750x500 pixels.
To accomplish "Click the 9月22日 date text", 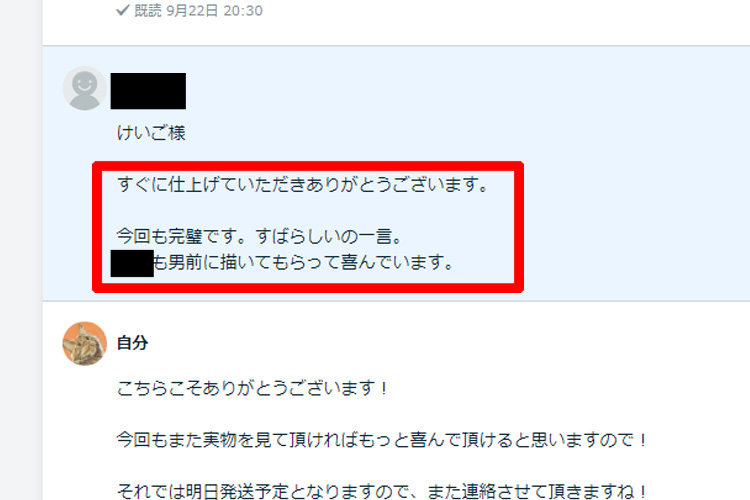I will pos(192,11).
